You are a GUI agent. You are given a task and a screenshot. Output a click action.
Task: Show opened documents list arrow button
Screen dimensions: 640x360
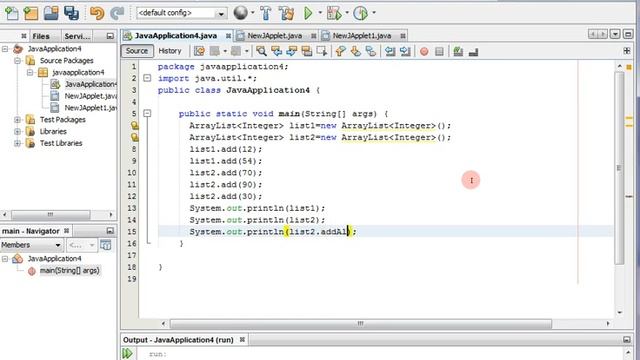click(x=615, y=34)
